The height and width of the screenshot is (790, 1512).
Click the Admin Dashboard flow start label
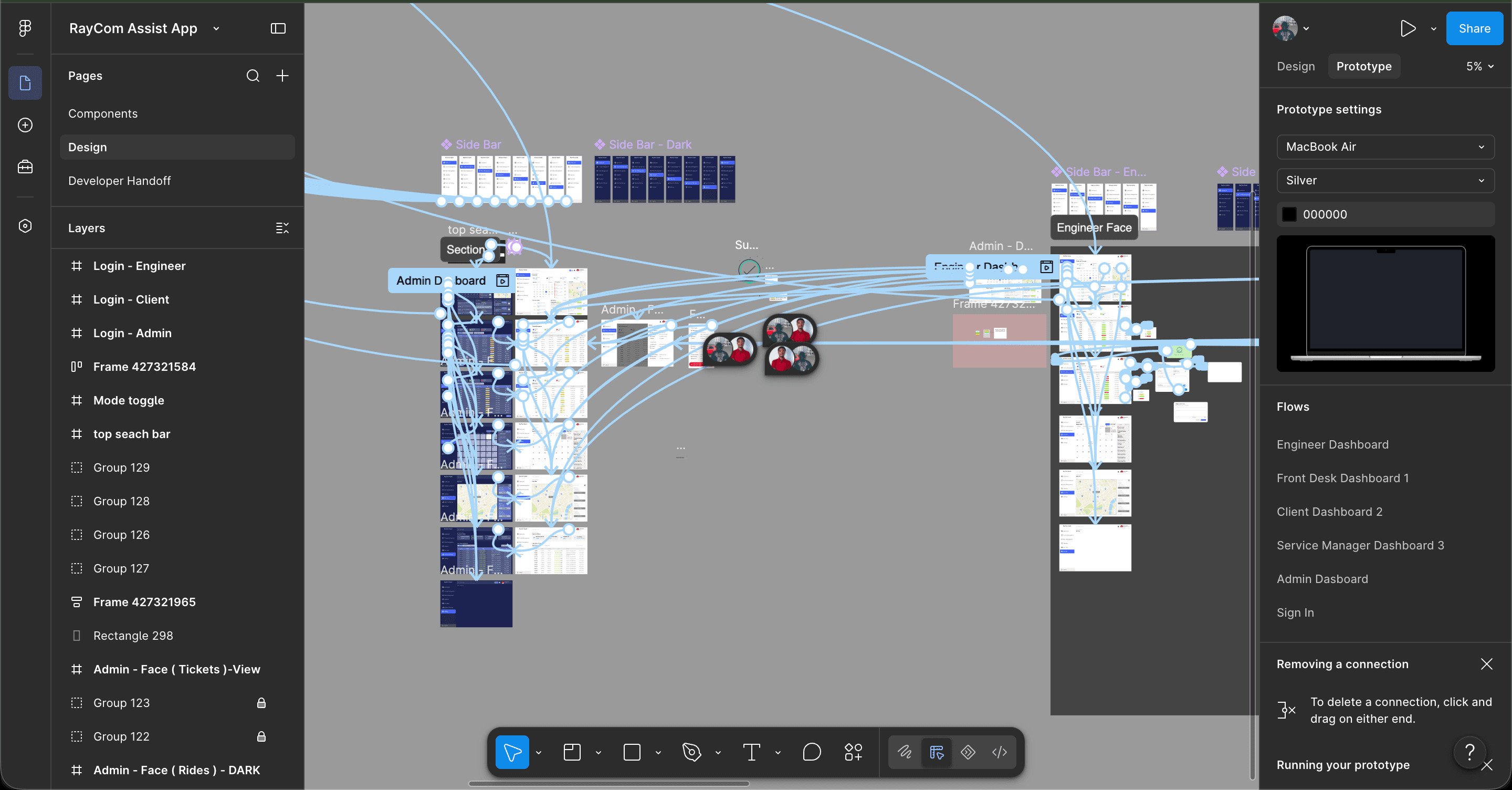(x=451, y=281)
